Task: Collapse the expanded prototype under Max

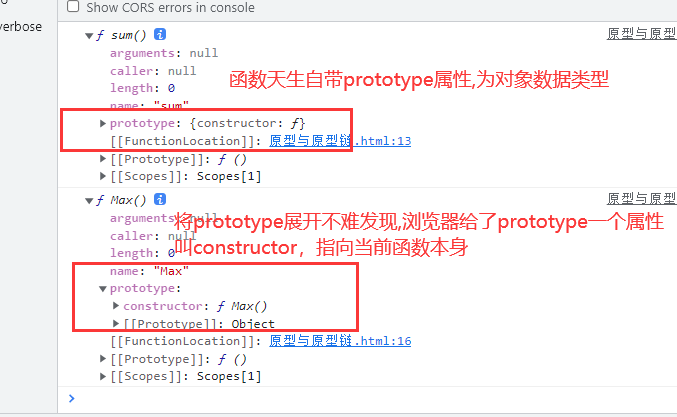Action: 102,288
